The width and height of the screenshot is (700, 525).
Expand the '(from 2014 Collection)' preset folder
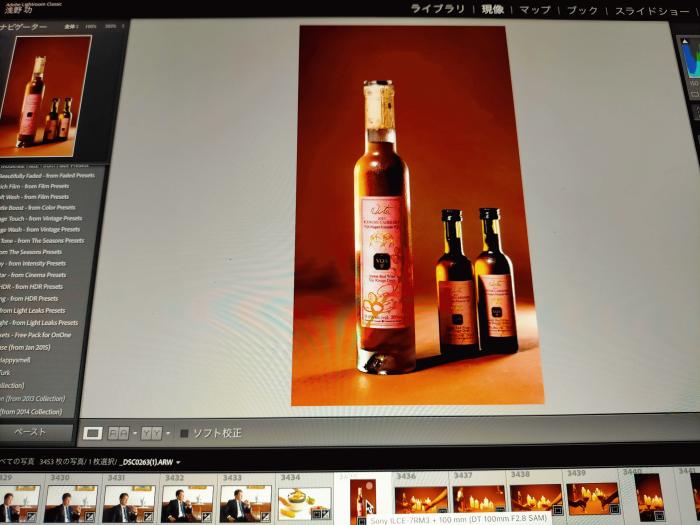pos(31,412)
